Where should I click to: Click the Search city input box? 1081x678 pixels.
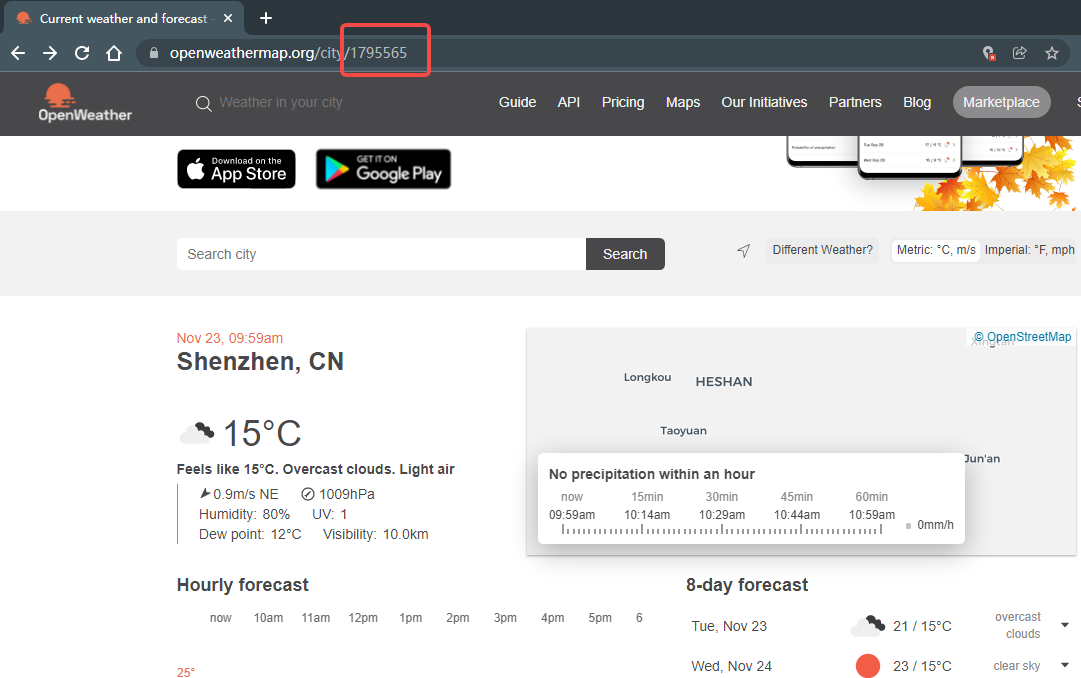pyautogui.click(x=381, y=254)
